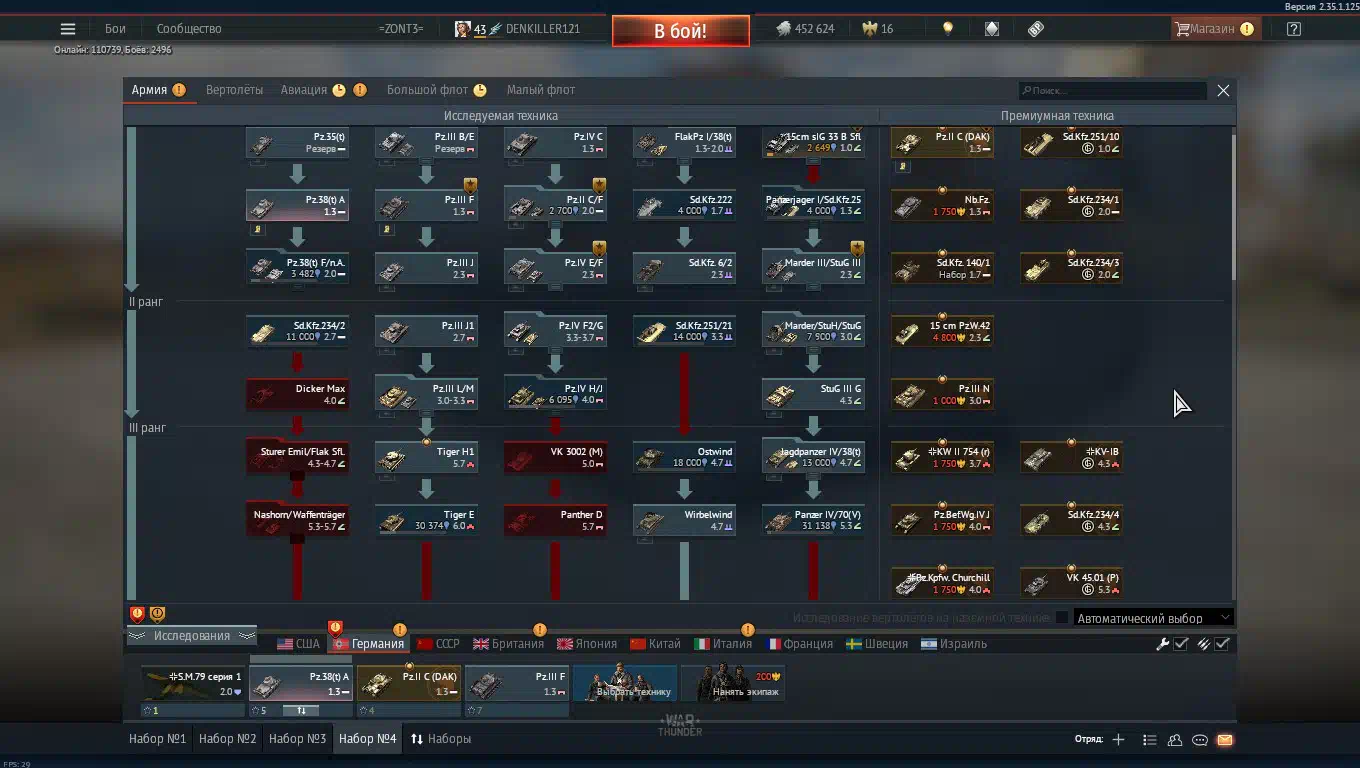Toggle the auto-repair checkbox next to the wrench
The image size is (1360, 768).
click(x=1181, y=644)
